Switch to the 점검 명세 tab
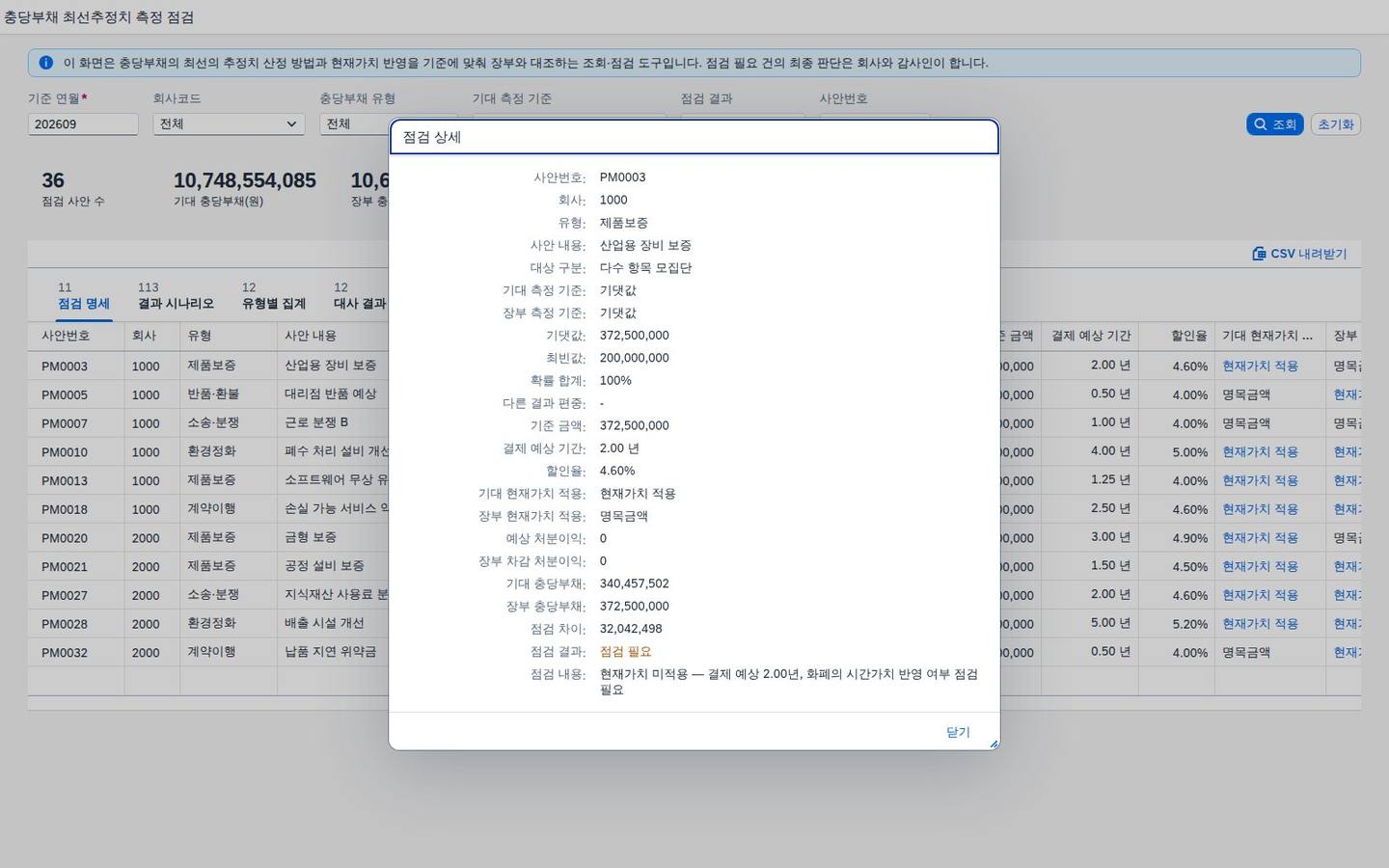This screenshot has width=1389, height=868. point(84,296)
